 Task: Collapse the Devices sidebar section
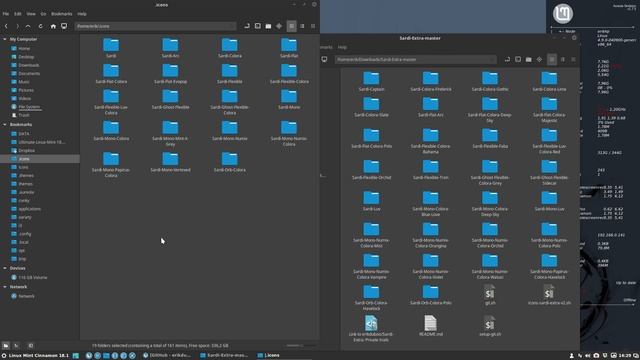[x=4, y=268]
